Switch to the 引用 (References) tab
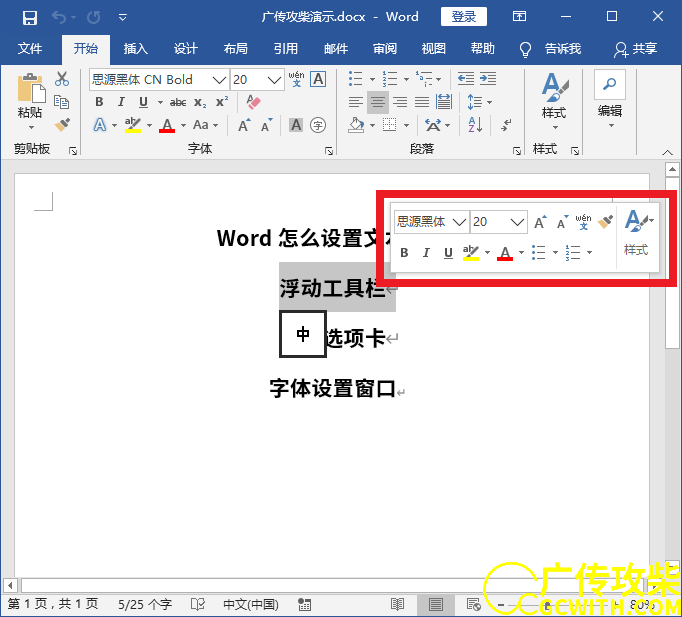The height and width of the screenshot is (617, 682). [286, 49]
